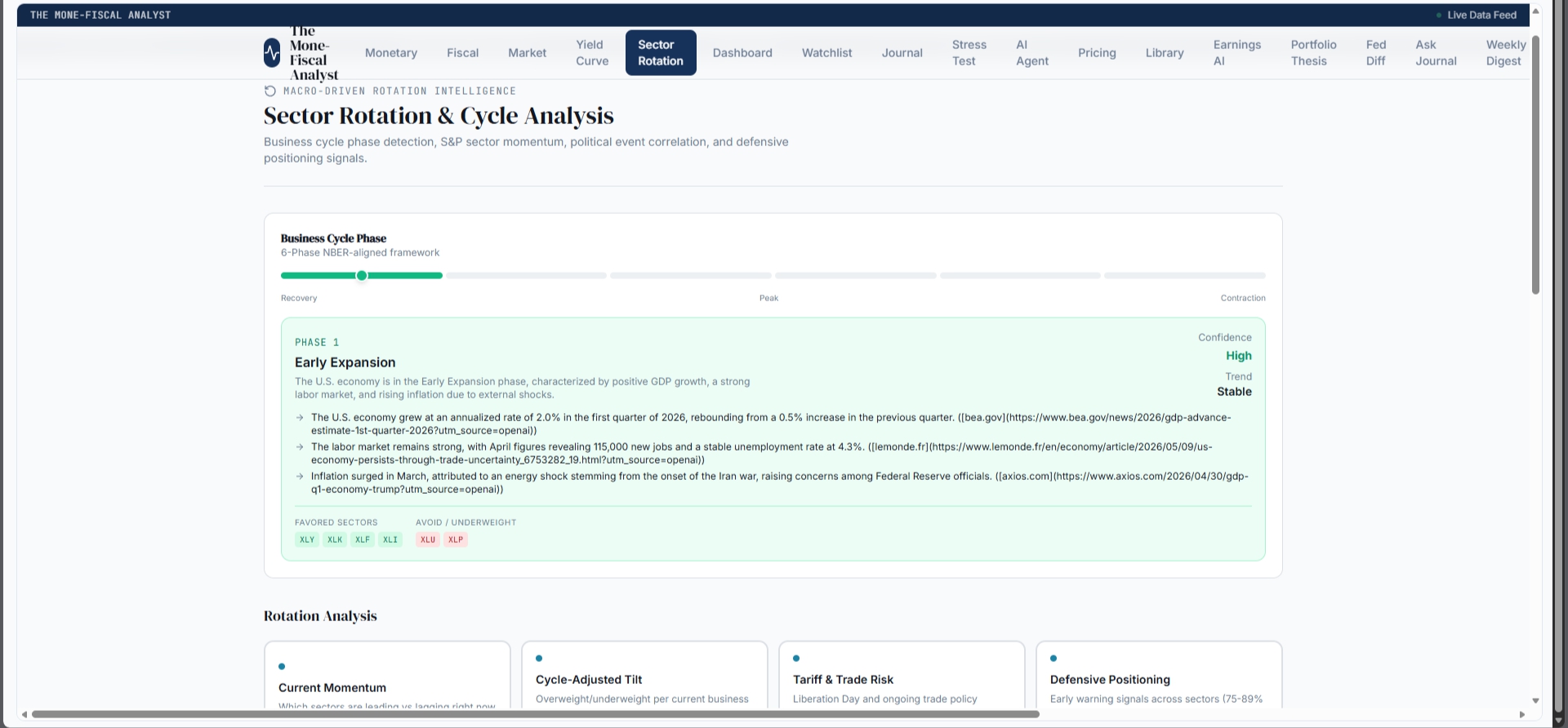Screen dimensions: 1568x728
Task: Click the scroll-left arrow on horizontal scrollbar
Action: pos(24,714)
